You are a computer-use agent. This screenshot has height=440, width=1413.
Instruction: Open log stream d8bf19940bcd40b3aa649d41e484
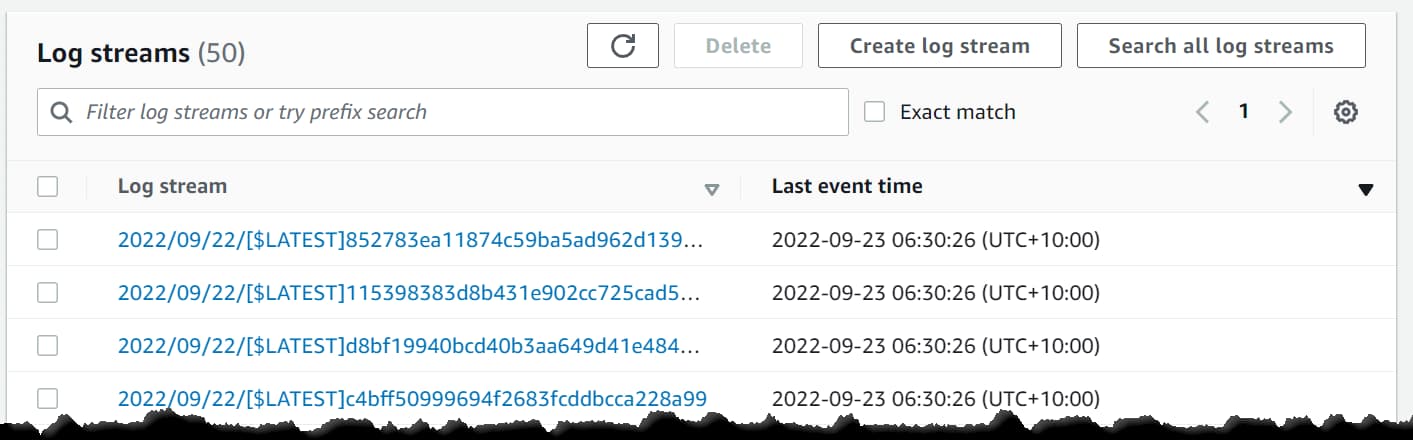click(x=409, y=346)
